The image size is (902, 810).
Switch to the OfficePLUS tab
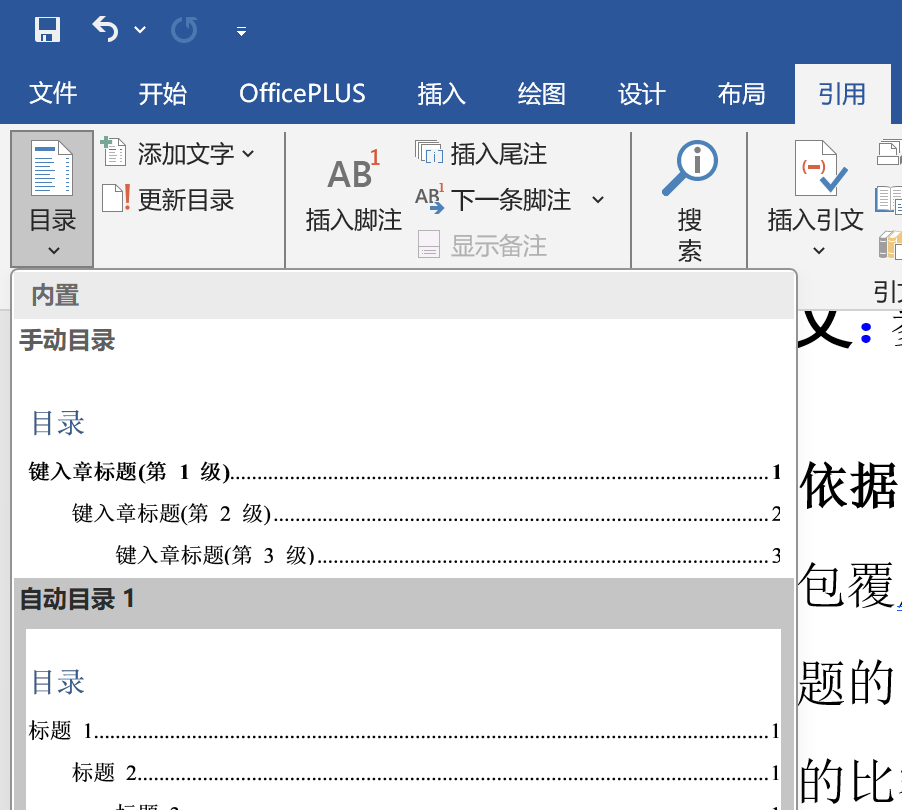point(302,94)
